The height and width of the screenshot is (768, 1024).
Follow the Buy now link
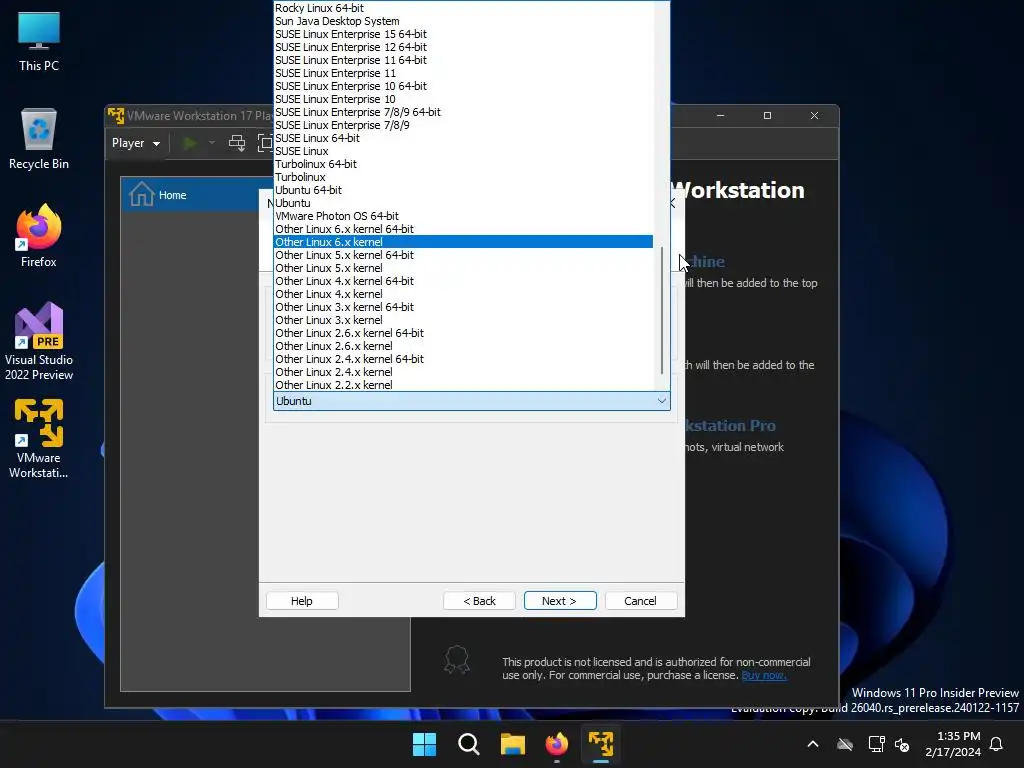763,675
